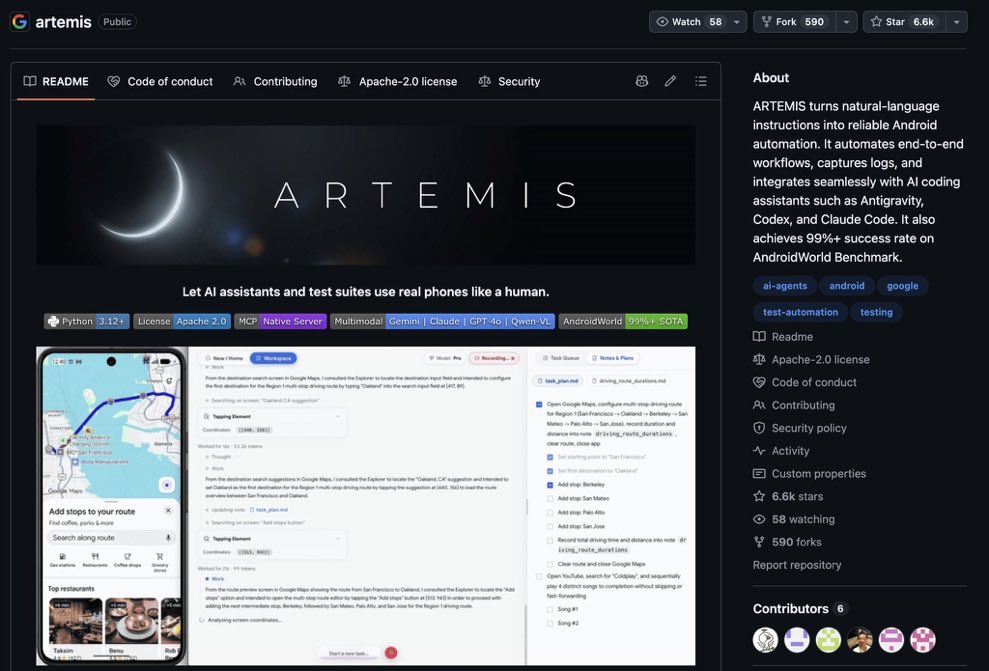Open the 58 watching link
This screenshot has width=989, height=671.
click(x=794, y=519)
